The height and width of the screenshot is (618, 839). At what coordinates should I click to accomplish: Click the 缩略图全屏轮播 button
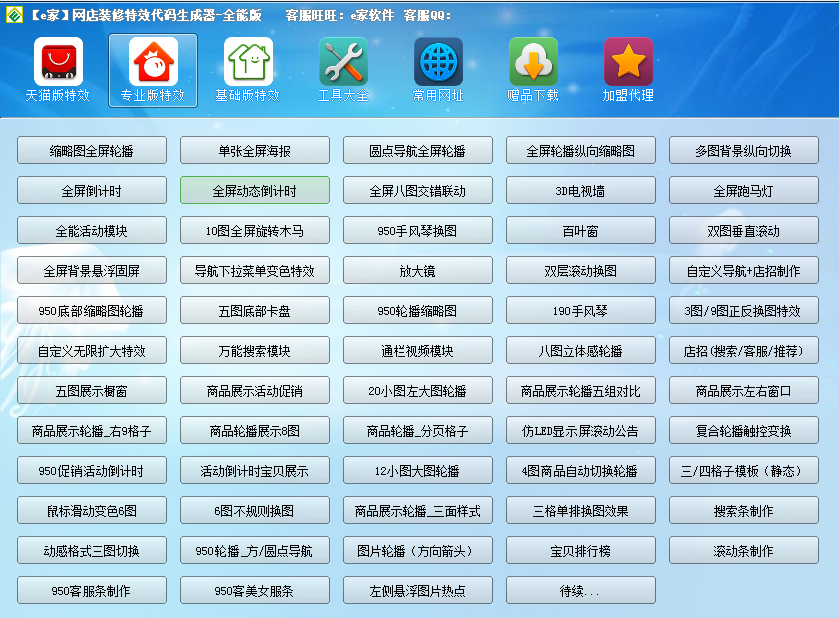[92, 151]
